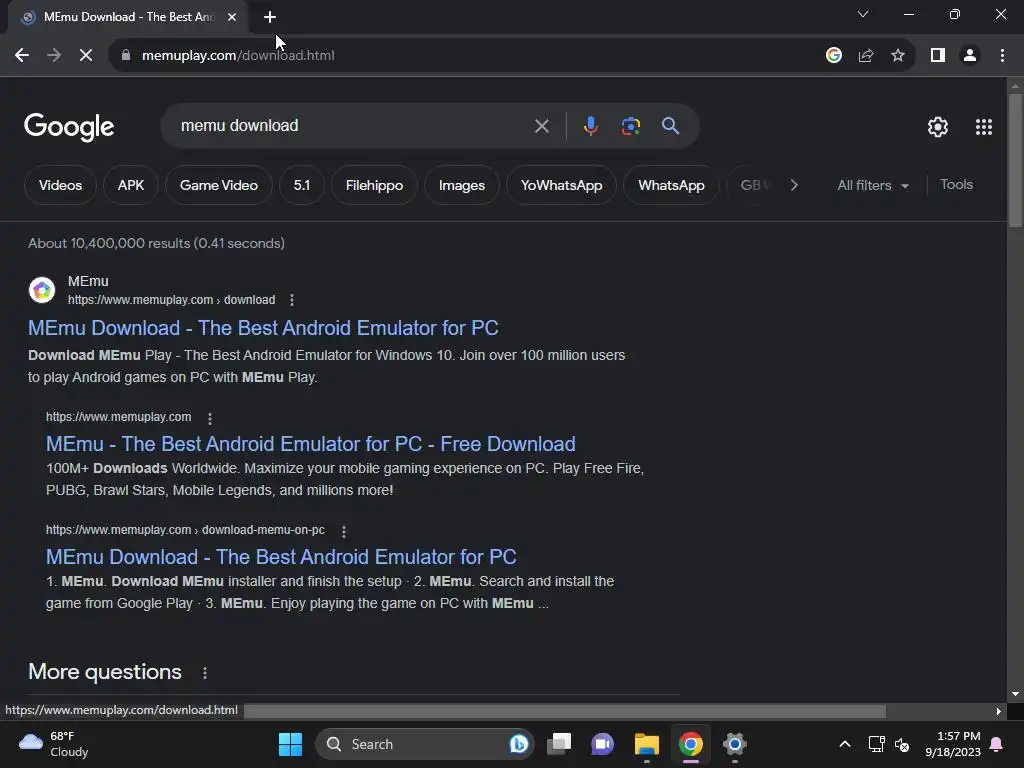Open the Settings gear taskbar app

coord(735,744)
